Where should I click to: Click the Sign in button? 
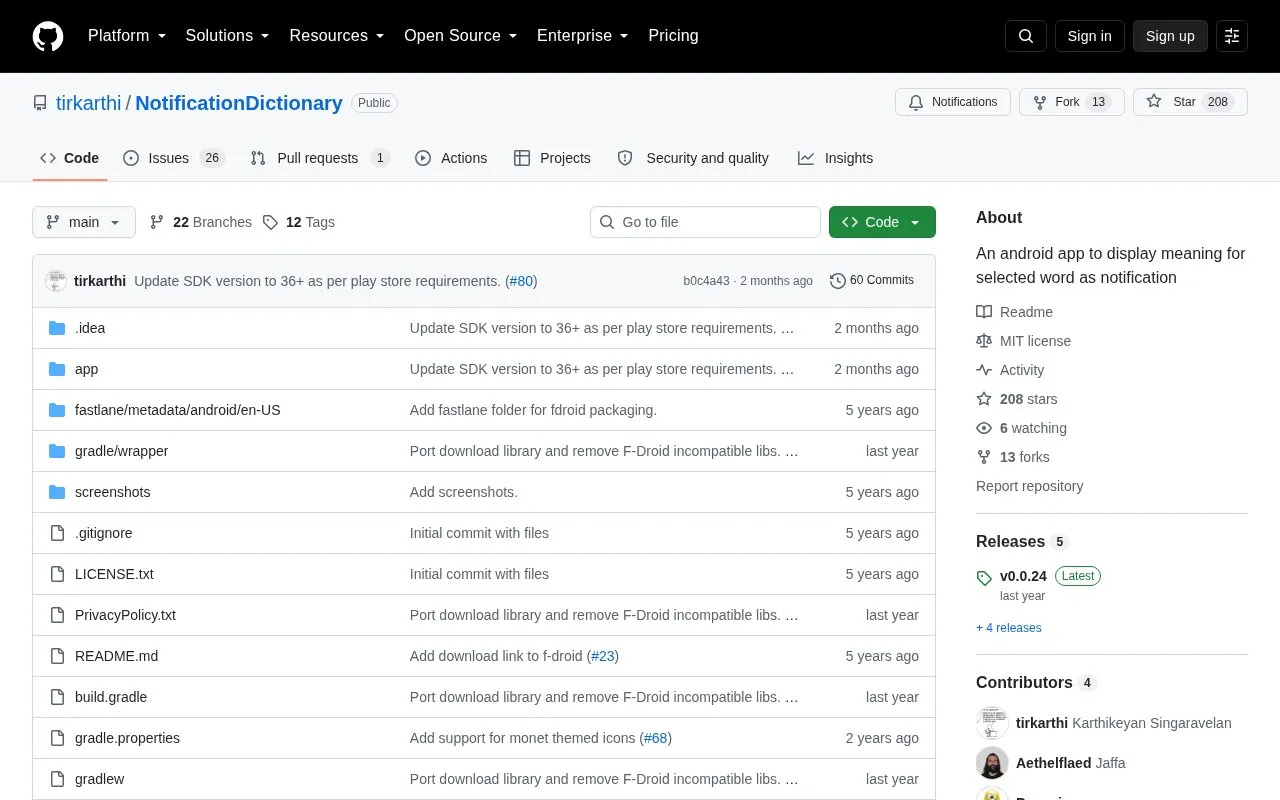[1089, 36]
